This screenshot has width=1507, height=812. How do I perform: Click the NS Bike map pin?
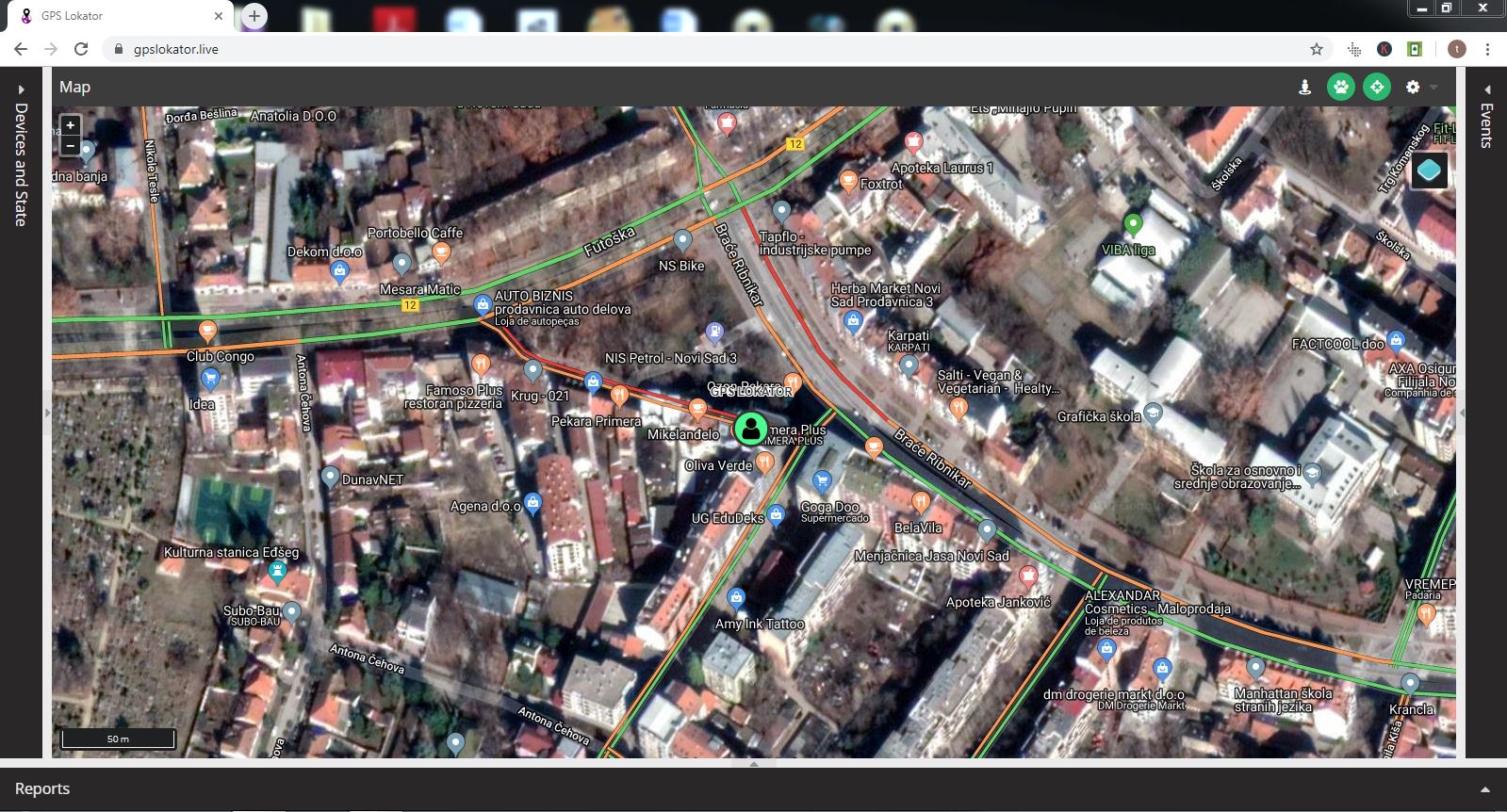682,240
